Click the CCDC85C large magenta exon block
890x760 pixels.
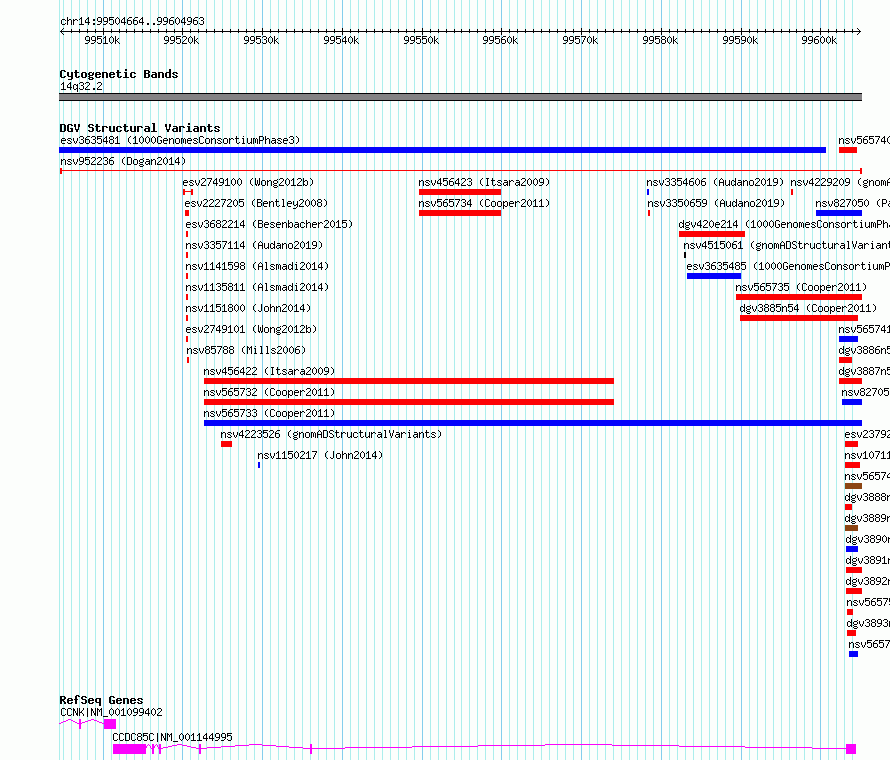[129, 749]
